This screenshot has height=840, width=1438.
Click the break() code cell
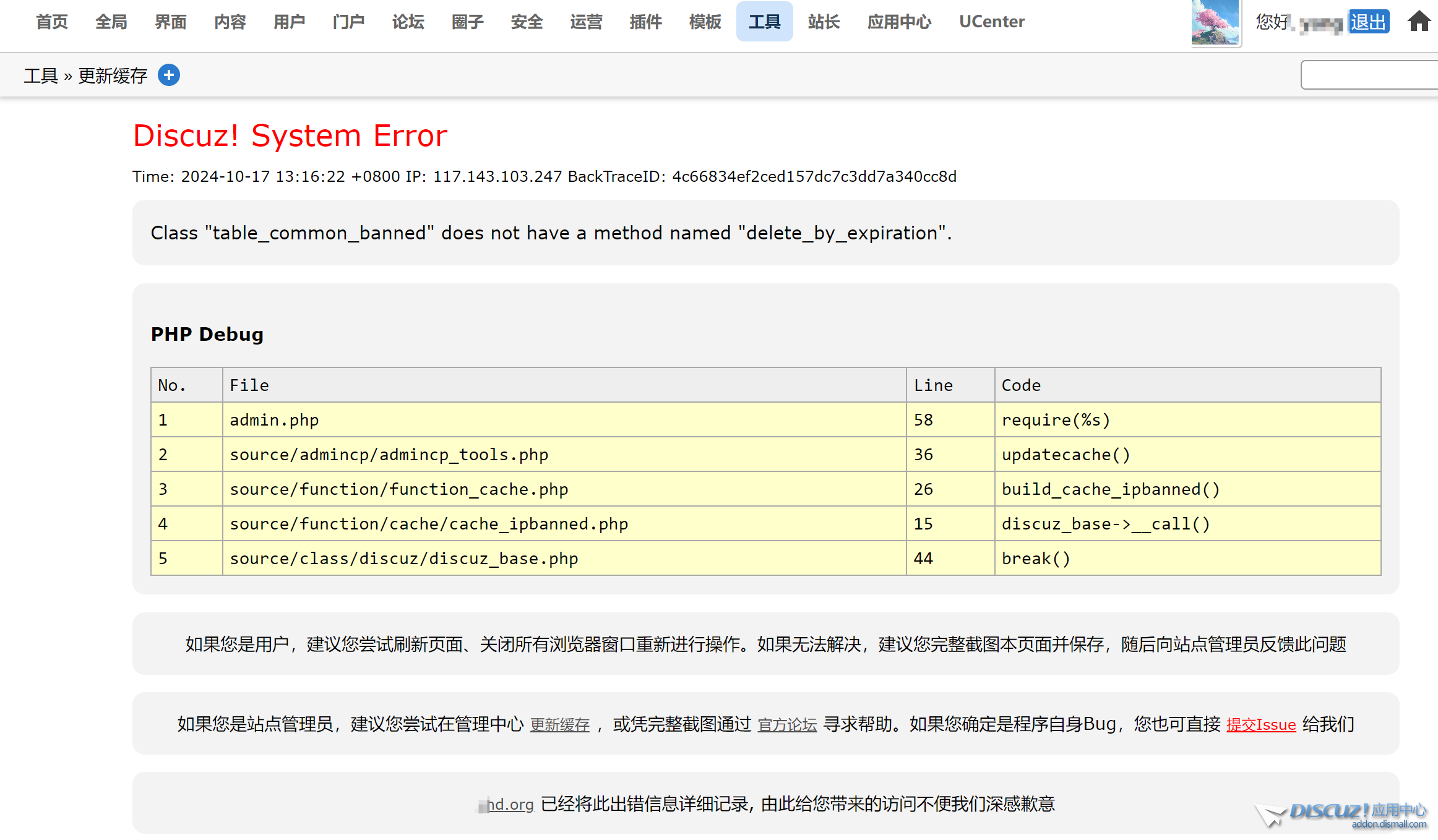click(x=1187, y=559)
